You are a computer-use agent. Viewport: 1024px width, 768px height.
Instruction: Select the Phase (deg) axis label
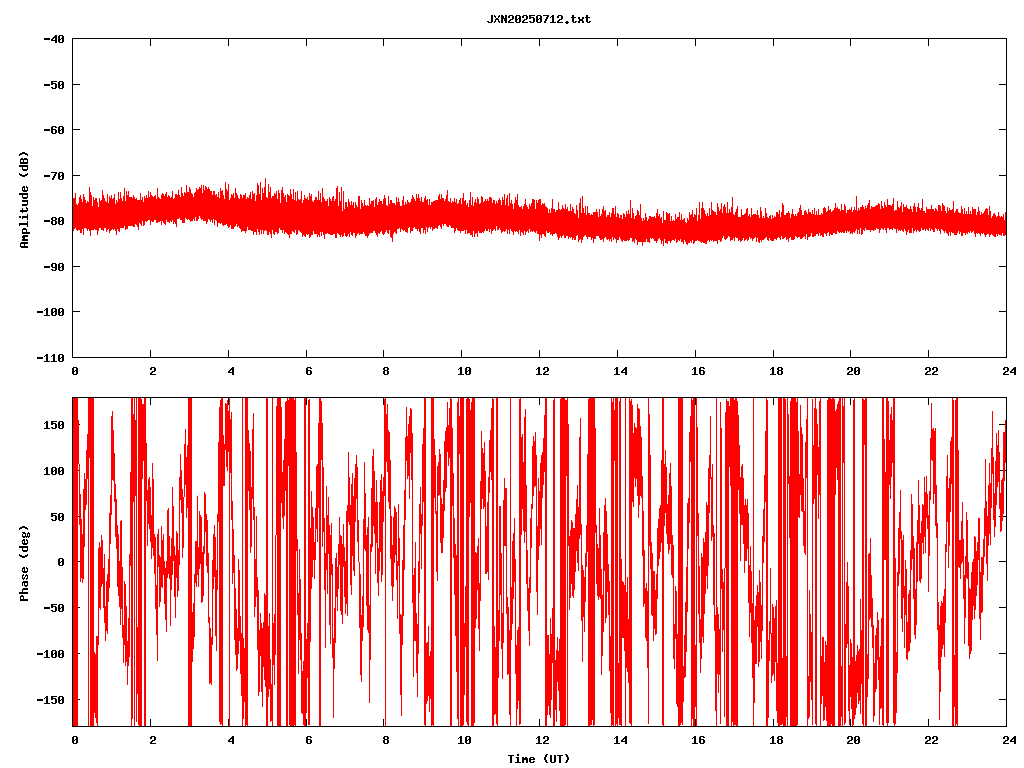pyautogui.click(x=24, y=563)
